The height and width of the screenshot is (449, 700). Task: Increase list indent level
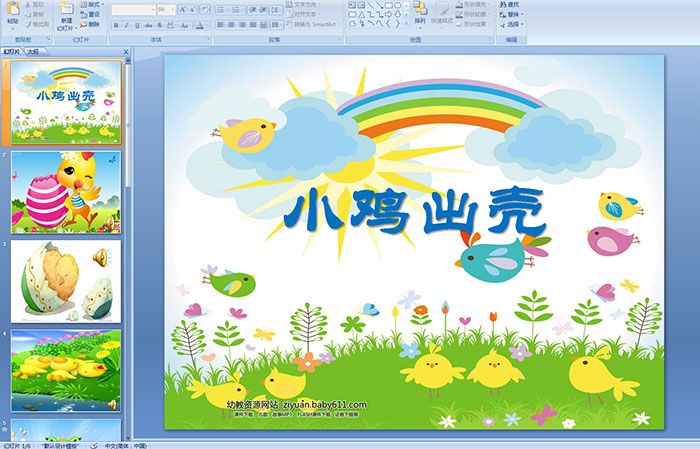point(263,9)
